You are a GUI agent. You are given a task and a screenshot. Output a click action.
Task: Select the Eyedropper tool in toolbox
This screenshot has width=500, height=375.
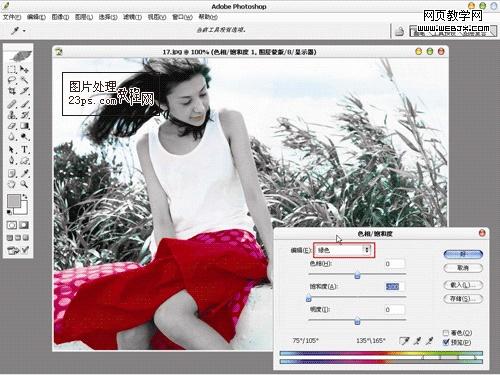(x=24, y=173)
